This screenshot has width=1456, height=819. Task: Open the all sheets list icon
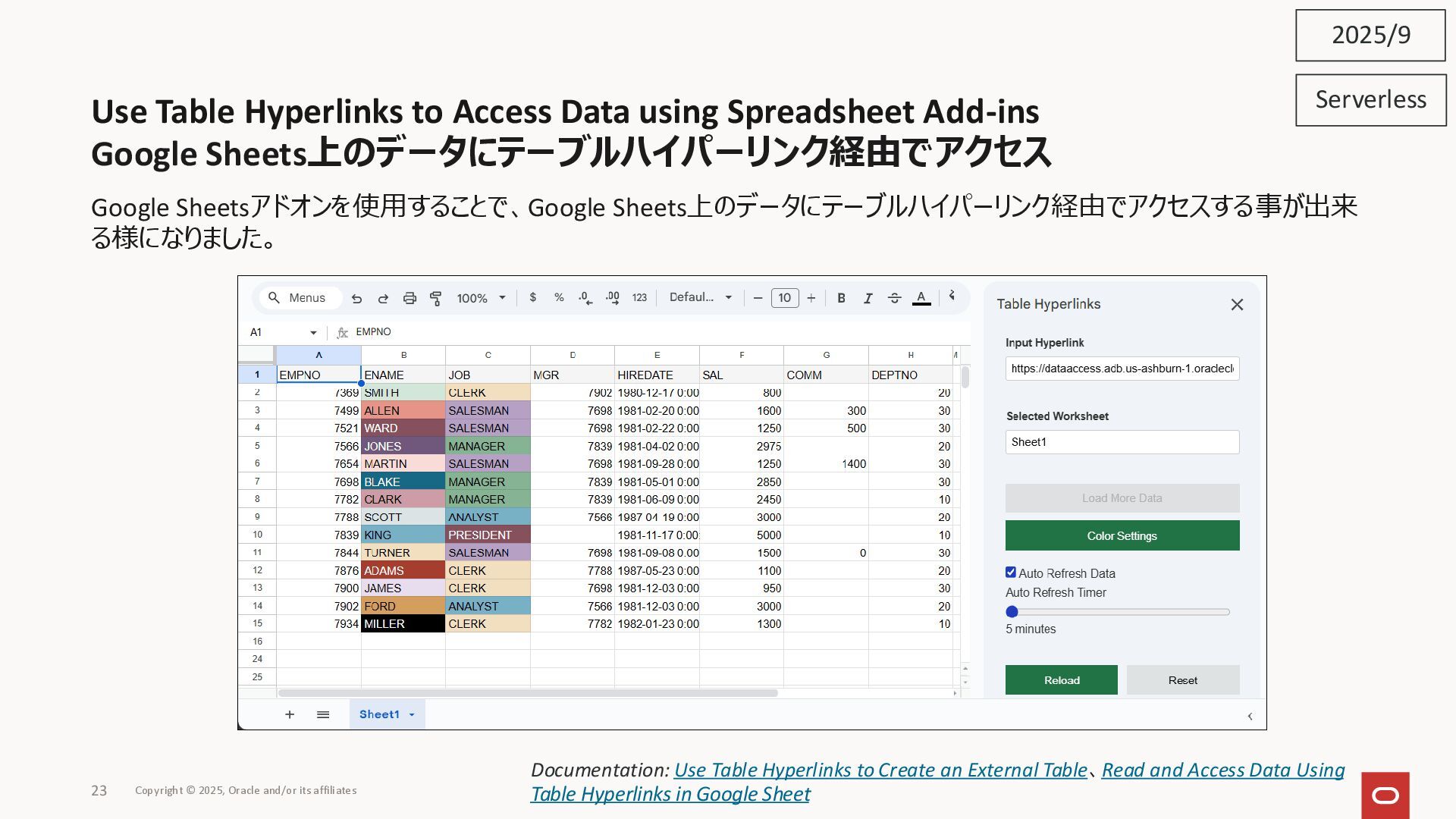pos(323,715)
